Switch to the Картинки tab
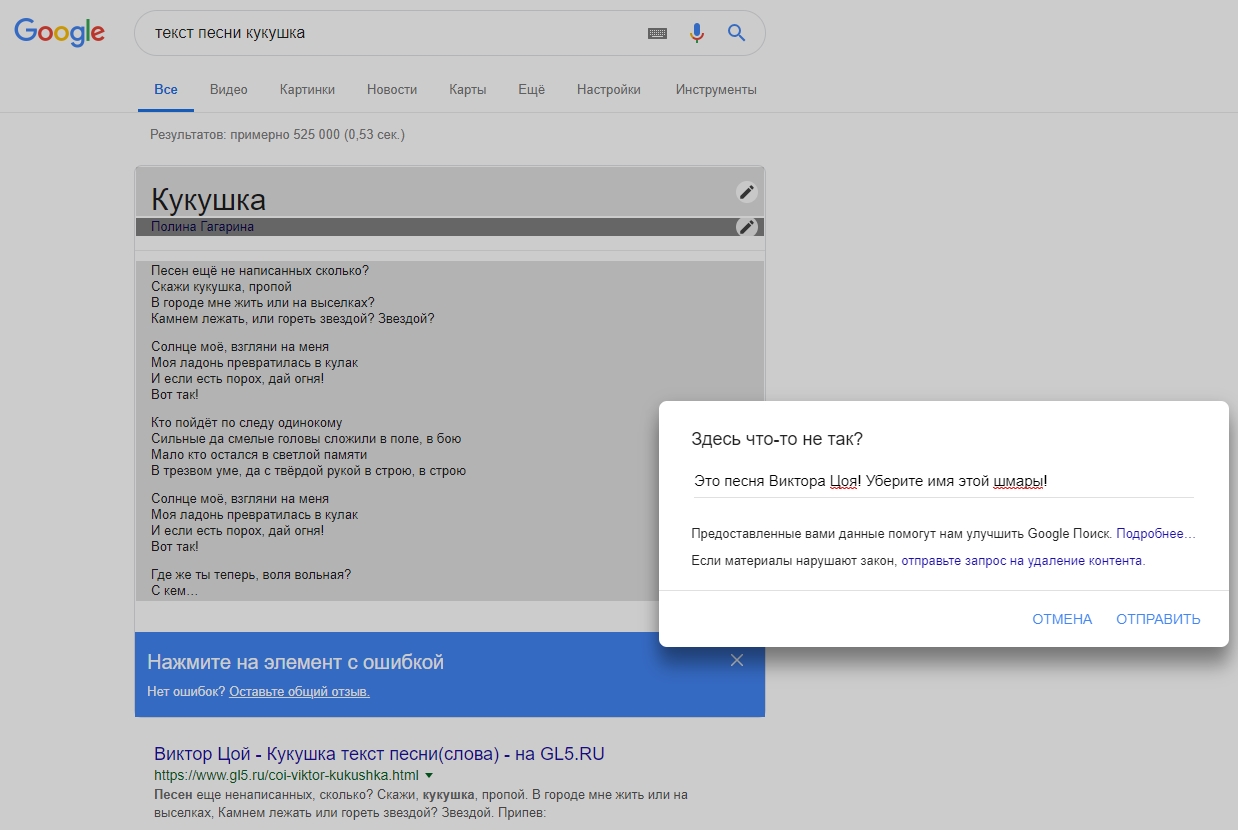Viewport: 1238px width, 830px height. pos(308,89)
